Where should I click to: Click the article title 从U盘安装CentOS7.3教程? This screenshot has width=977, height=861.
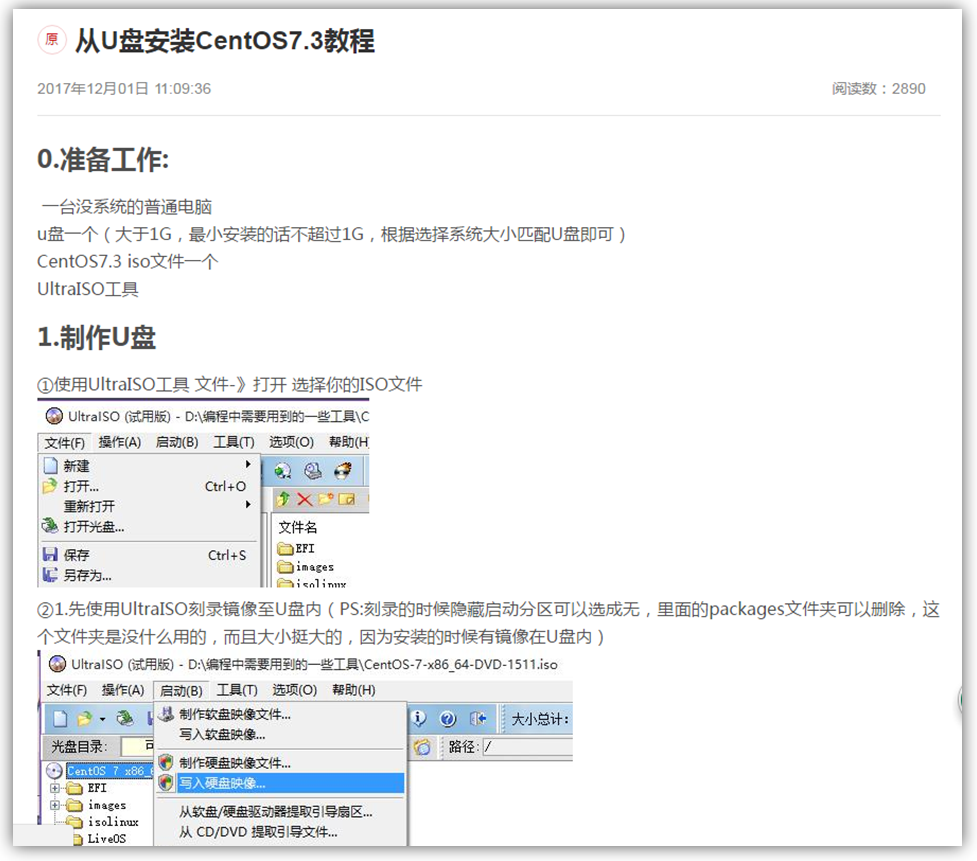coord(224,40)
